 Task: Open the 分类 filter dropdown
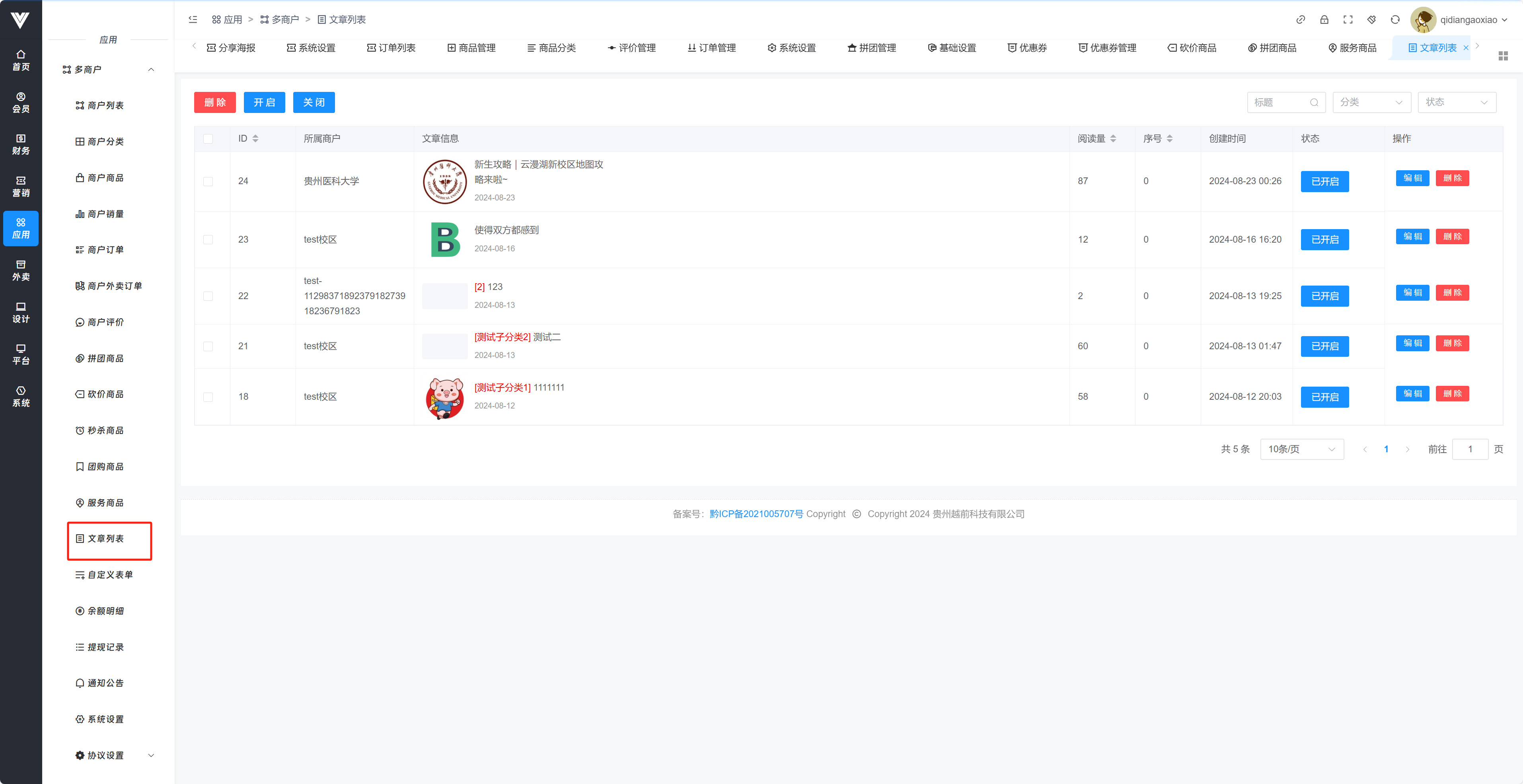click(1371, 102)
